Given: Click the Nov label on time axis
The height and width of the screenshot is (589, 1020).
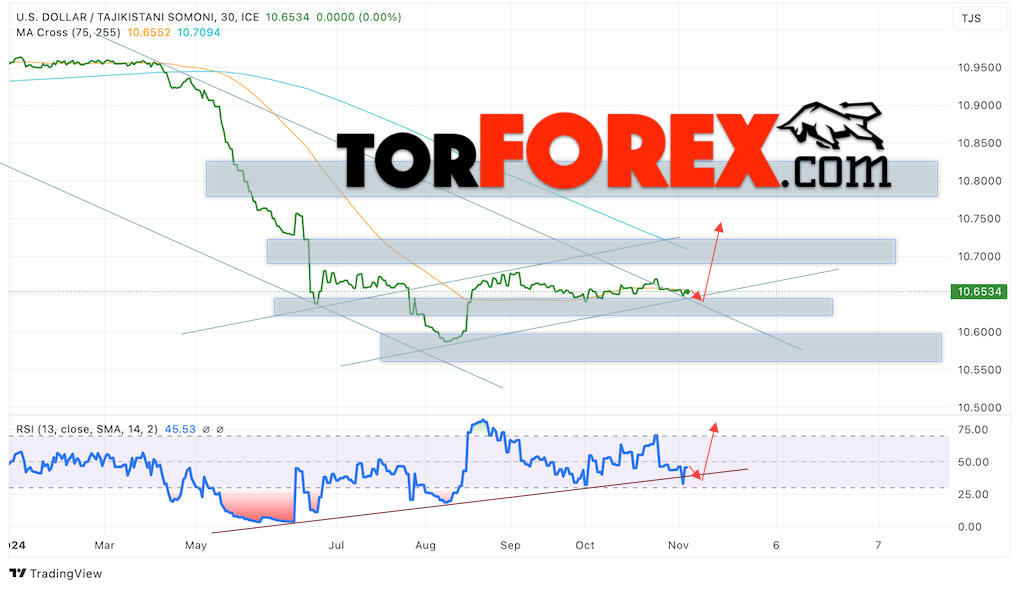Looking at the screenshot, I should pyautogui.click(x=678, y=545).
